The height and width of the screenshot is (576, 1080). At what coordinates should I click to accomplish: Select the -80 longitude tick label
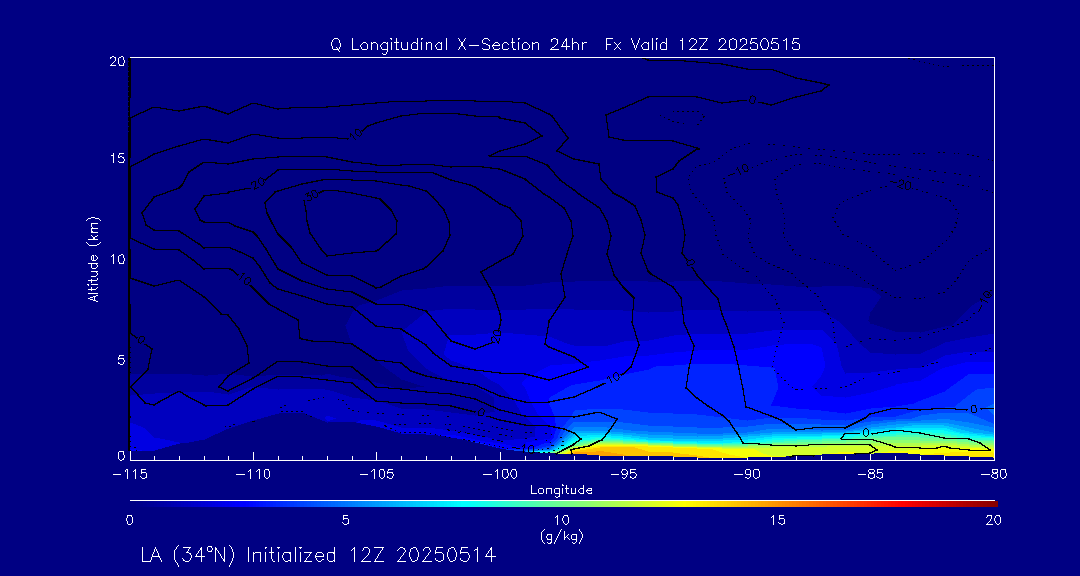pyautogui.click(x=994, y=475)
